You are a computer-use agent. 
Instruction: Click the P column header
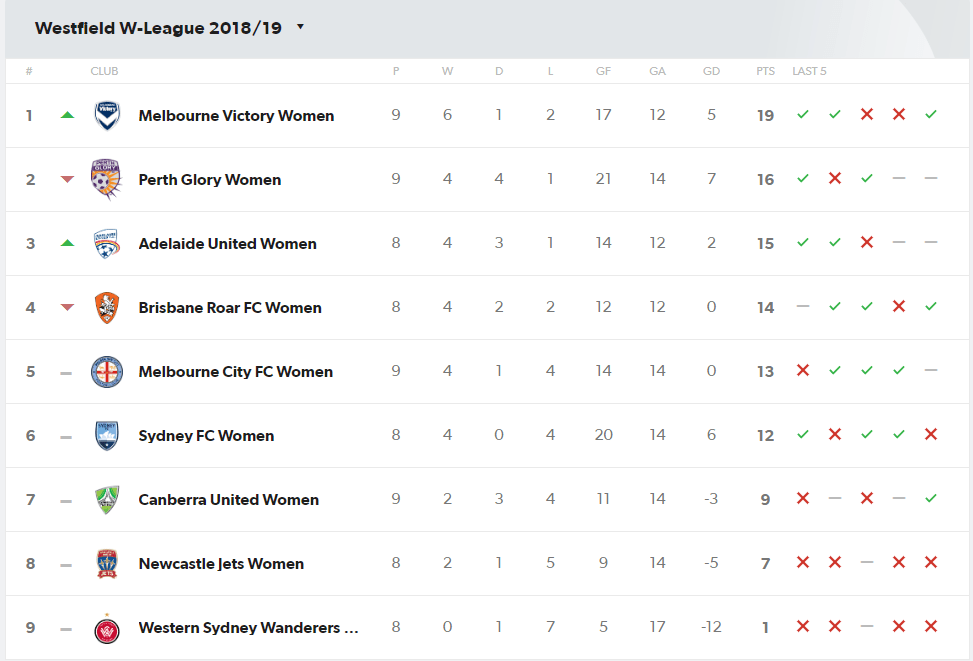[x=396, y=71]
